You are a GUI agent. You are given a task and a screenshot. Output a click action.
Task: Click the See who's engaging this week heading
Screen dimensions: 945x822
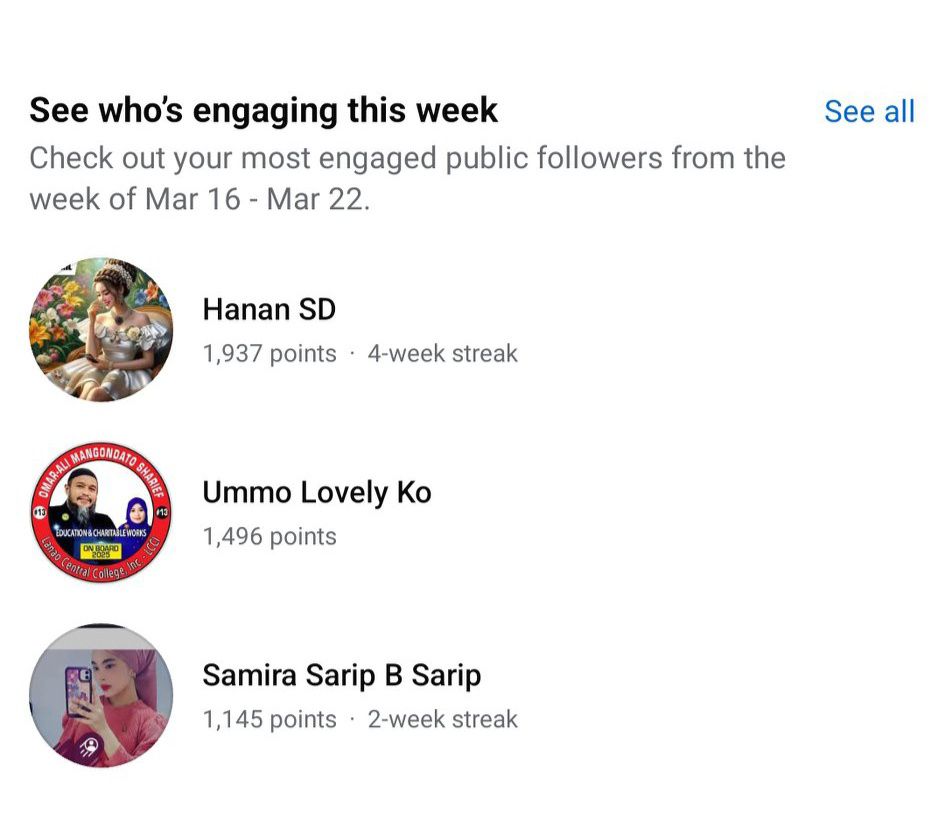point(263,111)
